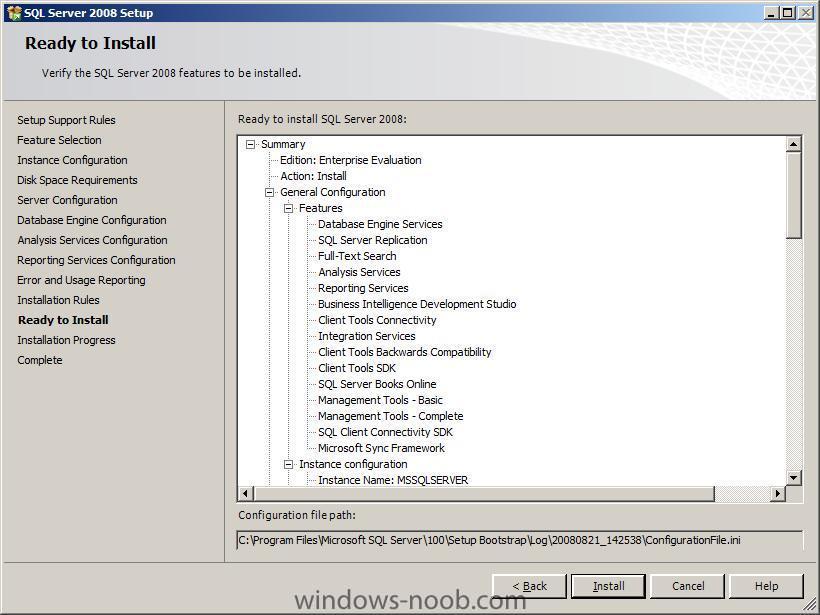Image resolution: width=820 pixels, height=615 pixels.
Task: Select Management Tools - Basic row
Action: [x=380, y=401]
